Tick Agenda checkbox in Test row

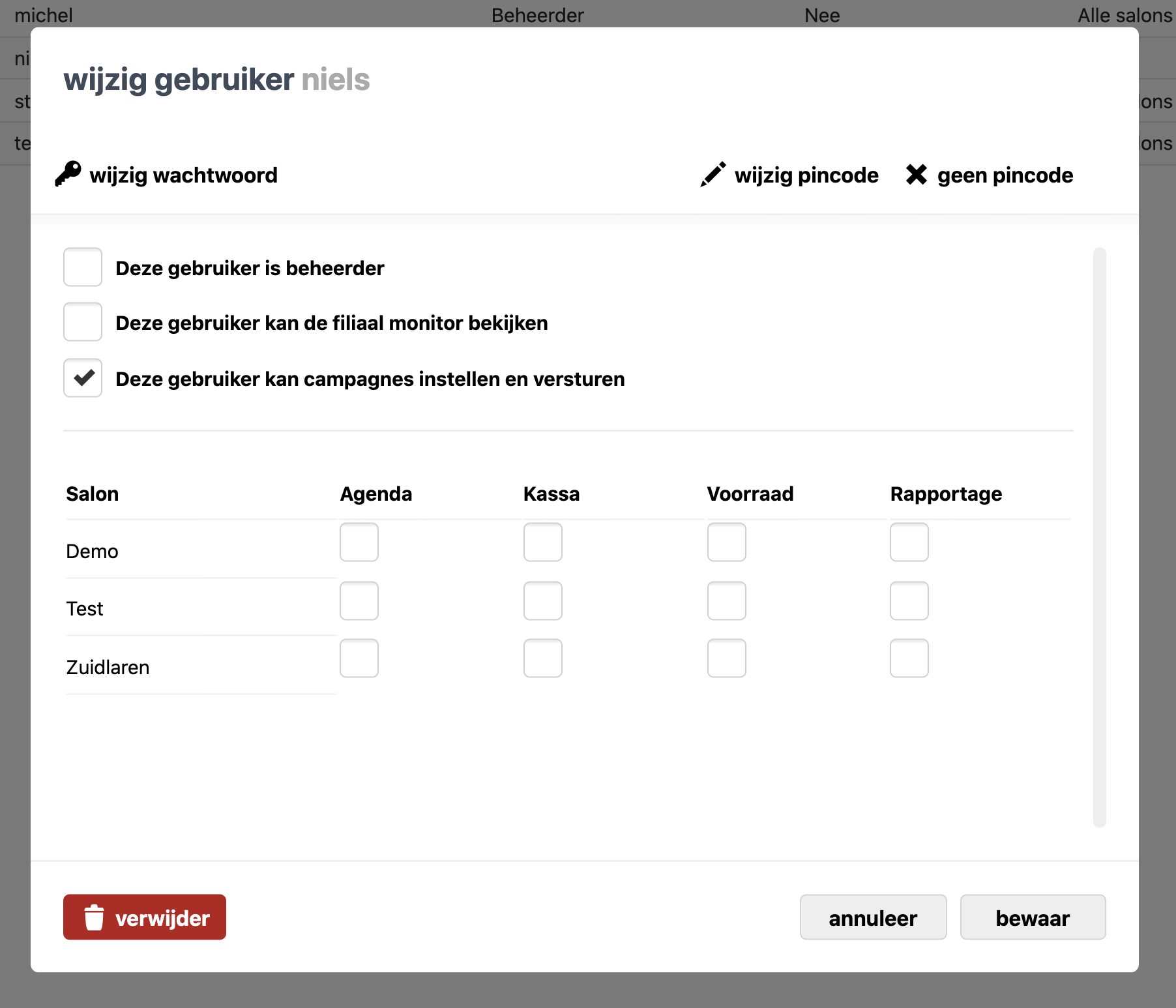click(359, 600)
